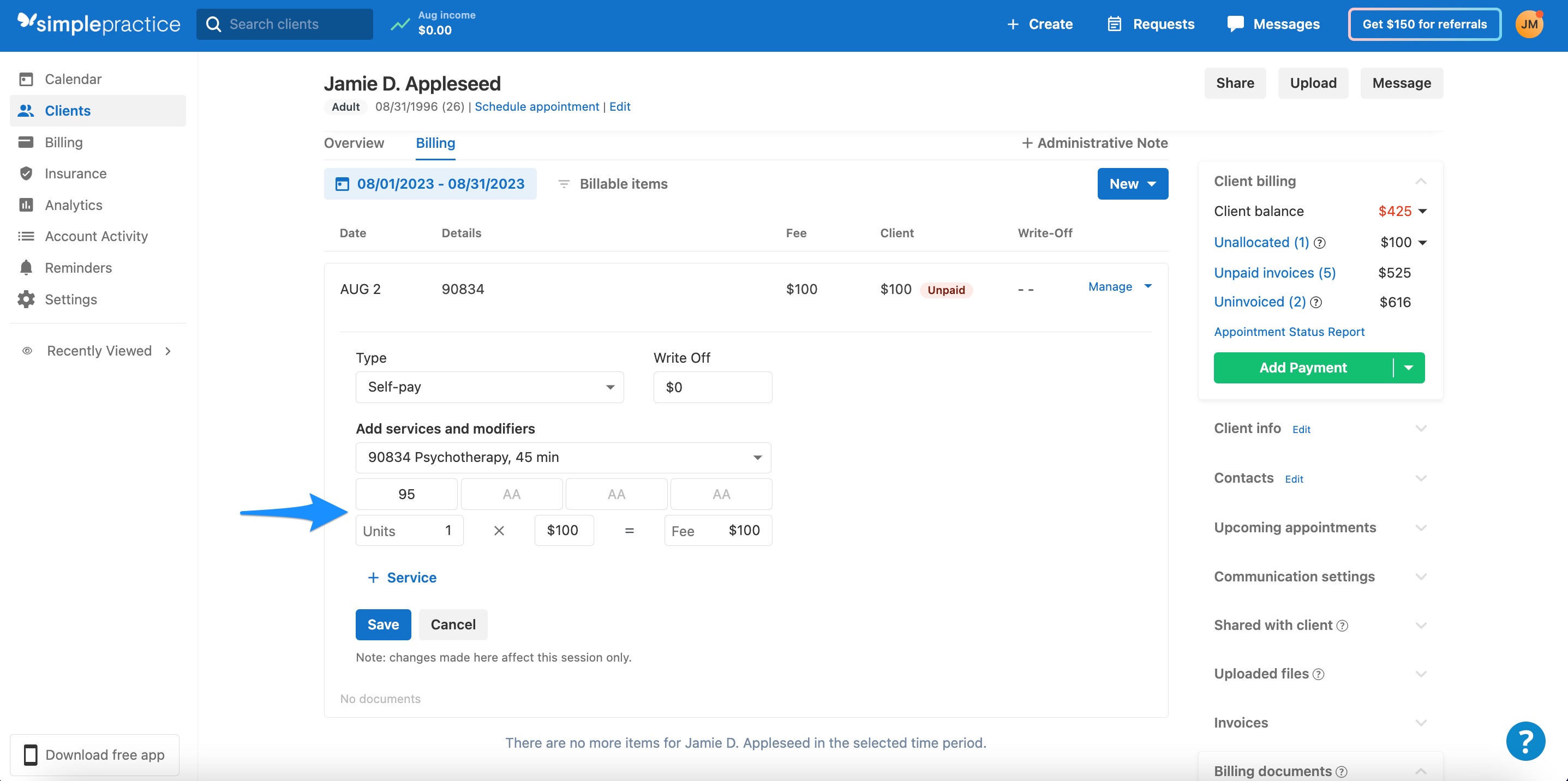Open the Analytics section
The image size is (1568, 781).
73,205
